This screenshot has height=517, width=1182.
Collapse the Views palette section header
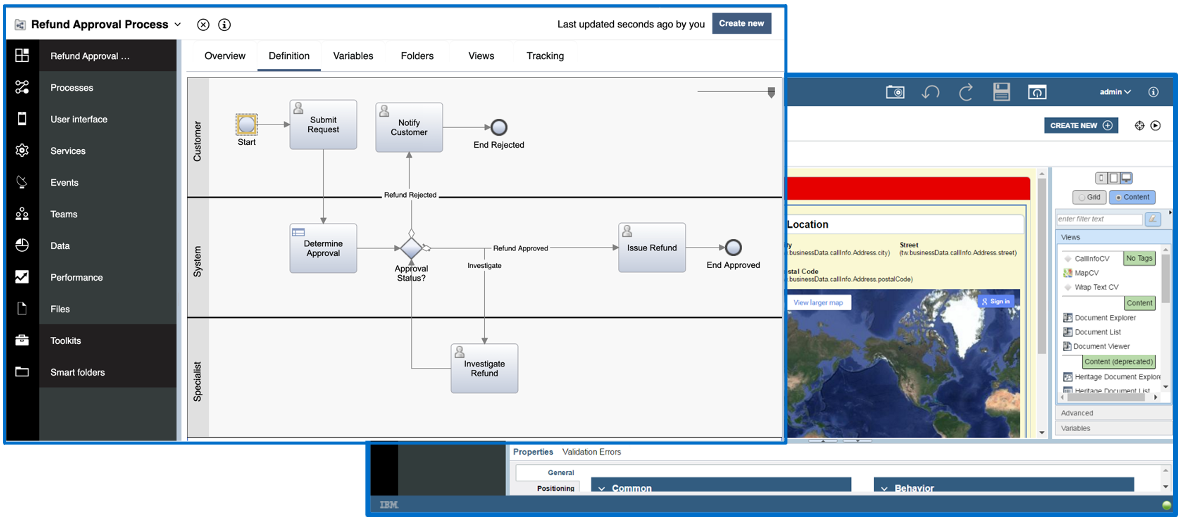[1114, 237]
